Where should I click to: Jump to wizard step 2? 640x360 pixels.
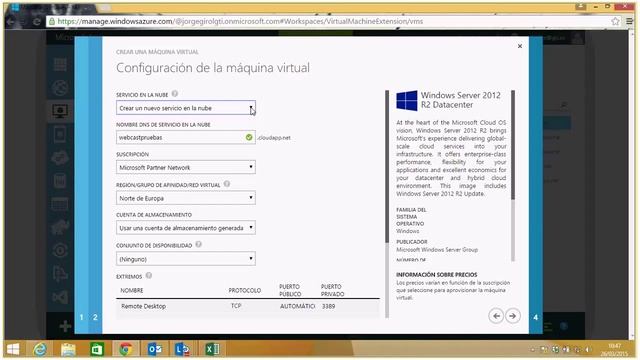pos(95,317)
